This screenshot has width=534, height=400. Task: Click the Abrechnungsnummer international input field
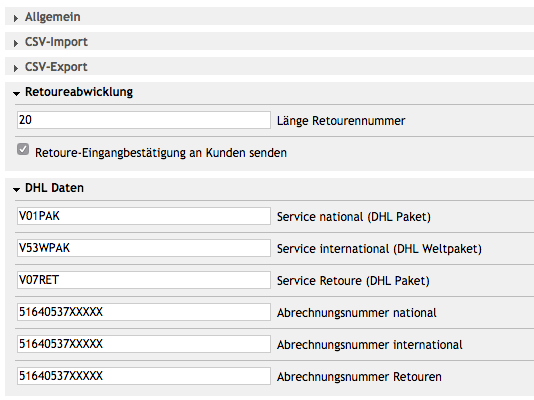click(x=144, y=344)
